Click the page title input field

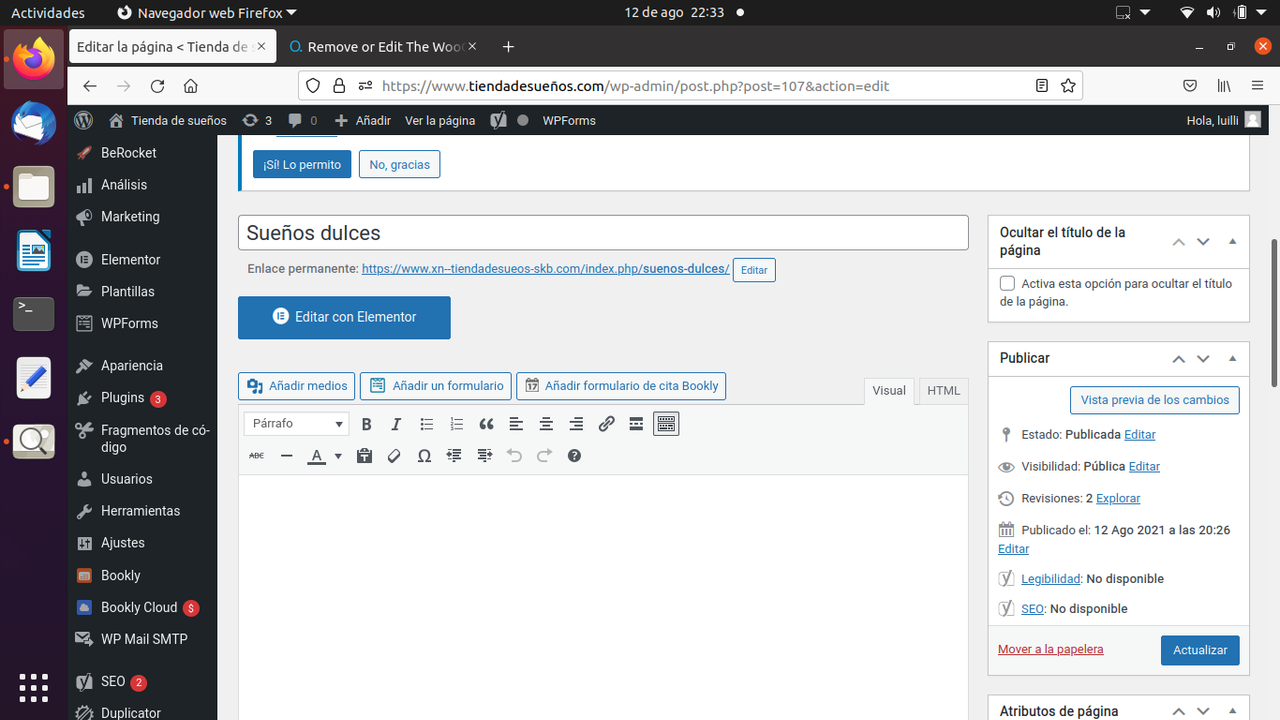coord(603,233)
